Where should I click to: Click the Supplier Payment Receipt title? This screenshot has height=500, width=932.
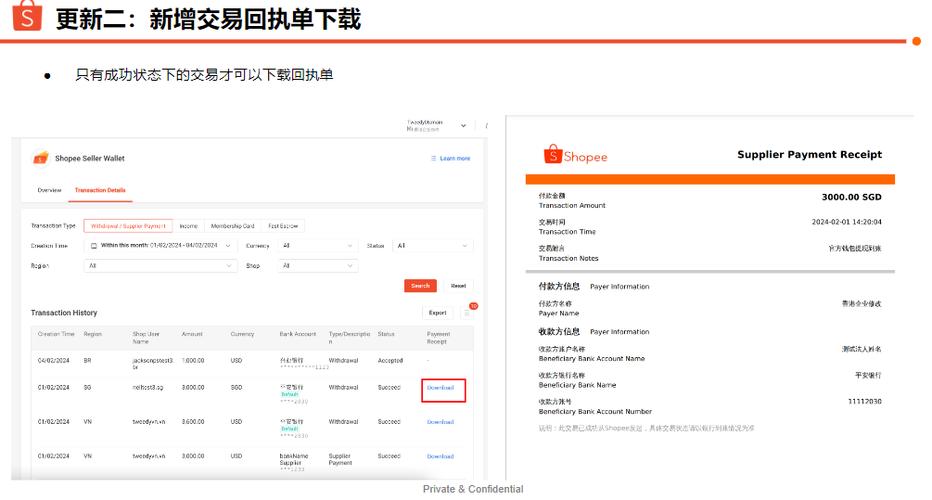point(810,155)
